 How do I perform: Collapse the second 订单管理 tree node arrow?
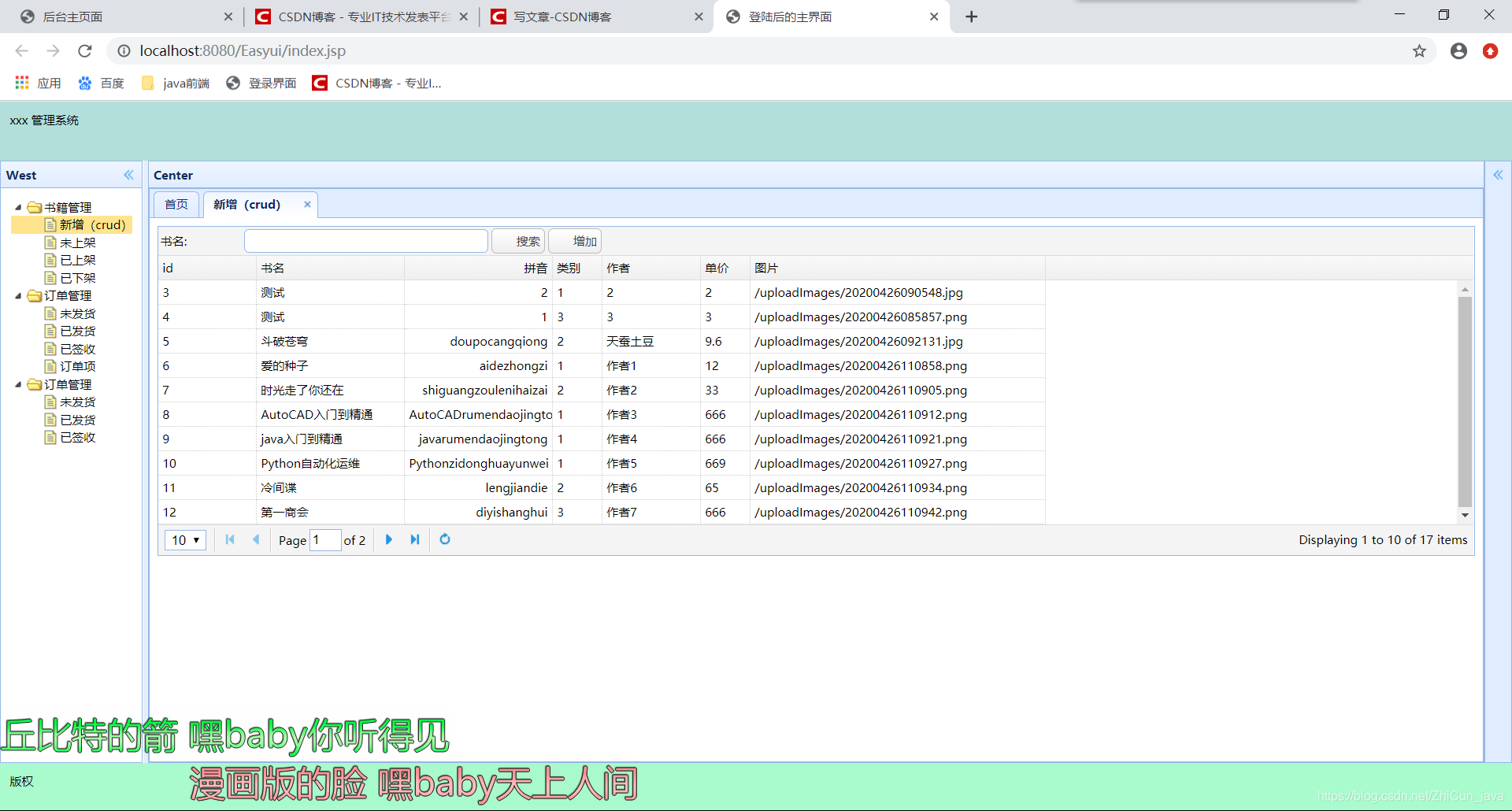pos(18,384)
